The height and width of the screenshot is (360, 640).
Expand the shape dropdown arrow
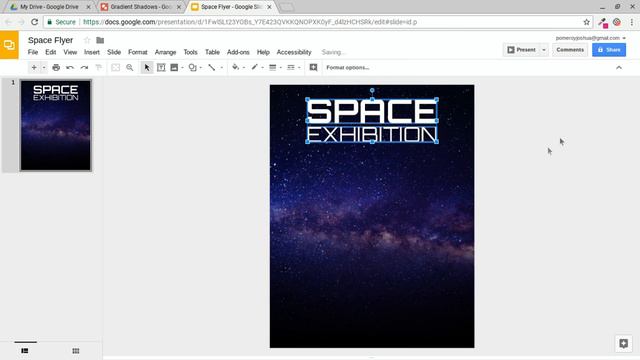pyautogui.click(x=201, y=68)
